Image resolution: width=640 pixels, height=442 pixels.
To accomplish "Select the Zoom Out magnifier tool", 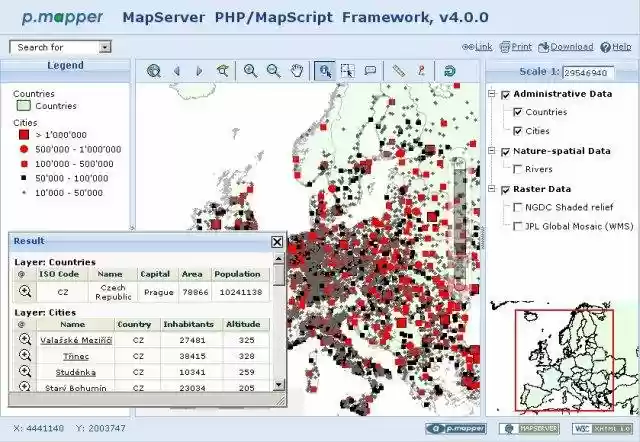I will pos(273,71).
